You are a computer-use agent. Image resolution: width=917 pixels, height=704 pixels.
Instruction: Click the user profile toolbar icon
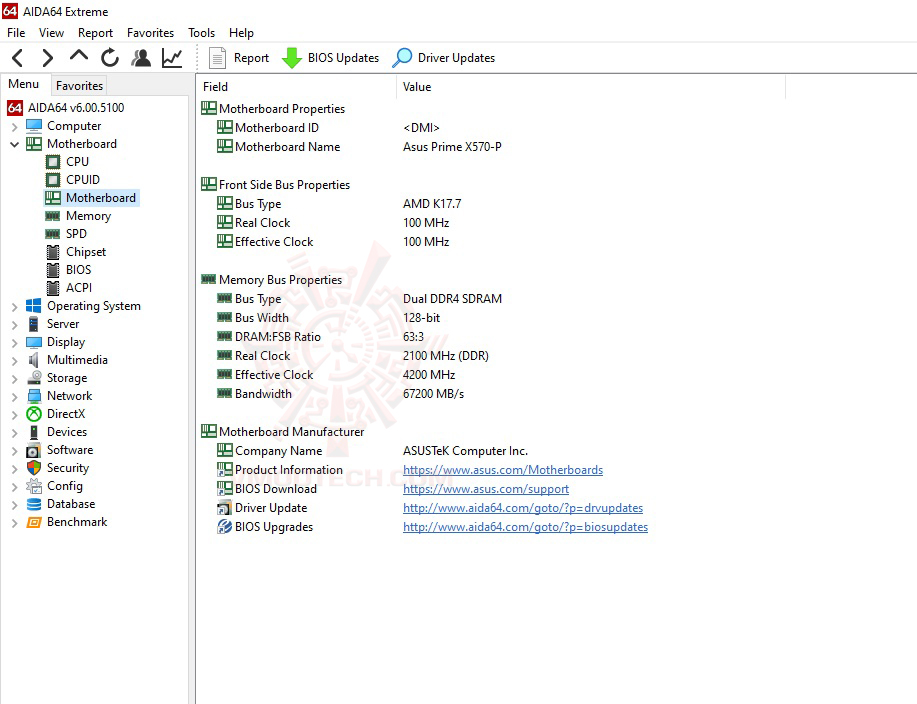(140, 57)
